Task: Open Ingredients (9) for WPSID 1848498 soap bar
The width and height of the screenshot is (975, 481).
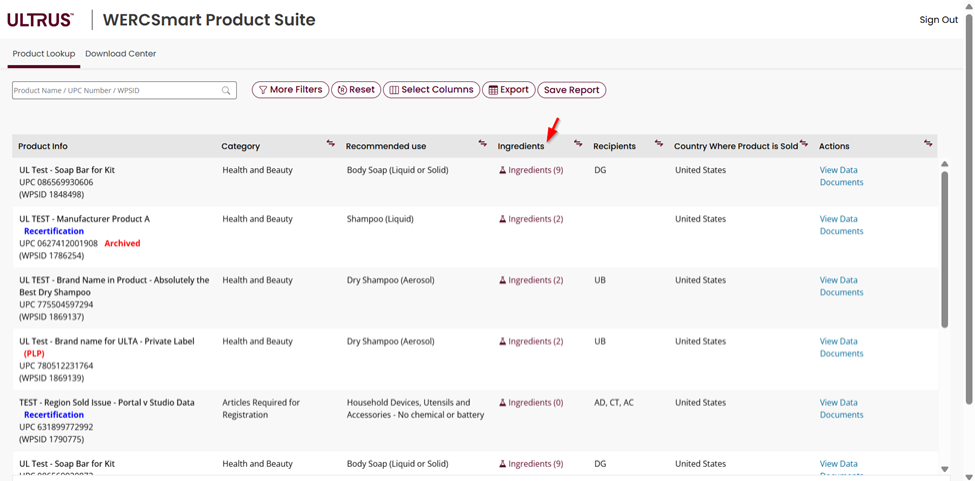Action: click(531, 170)
